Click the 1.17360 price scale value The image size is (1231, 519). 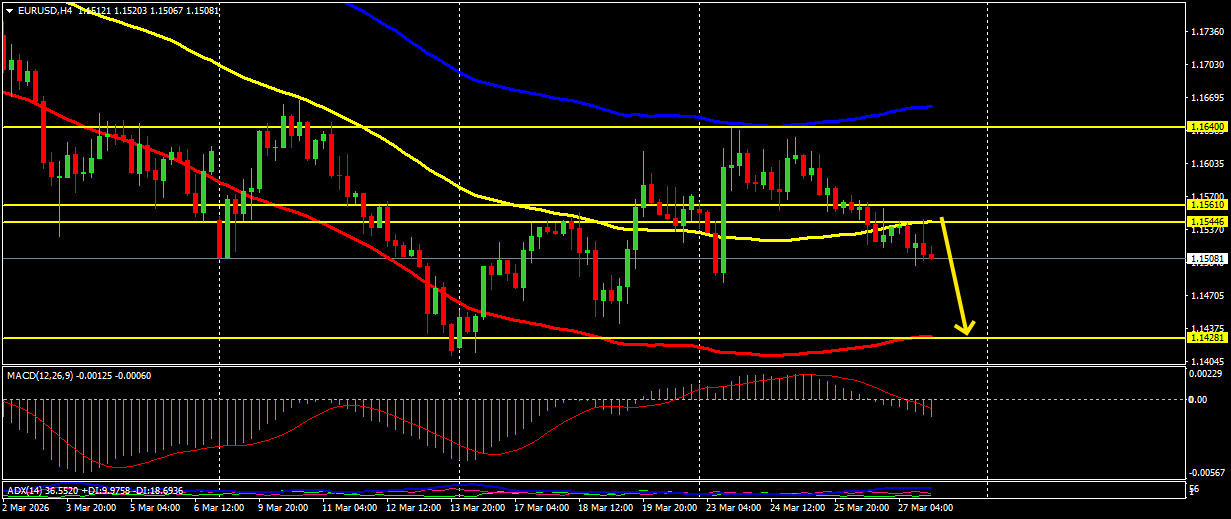1207,32
